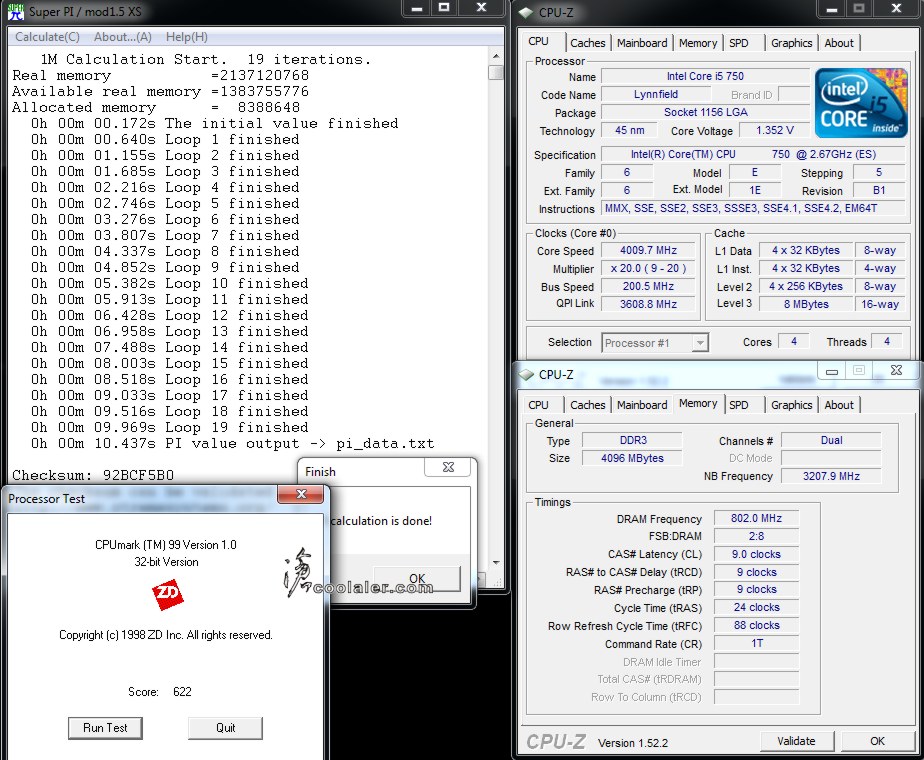This screenshot has height=760, width=924.
Task: Close the CPU-Z memory window
Action: (896, 370)
